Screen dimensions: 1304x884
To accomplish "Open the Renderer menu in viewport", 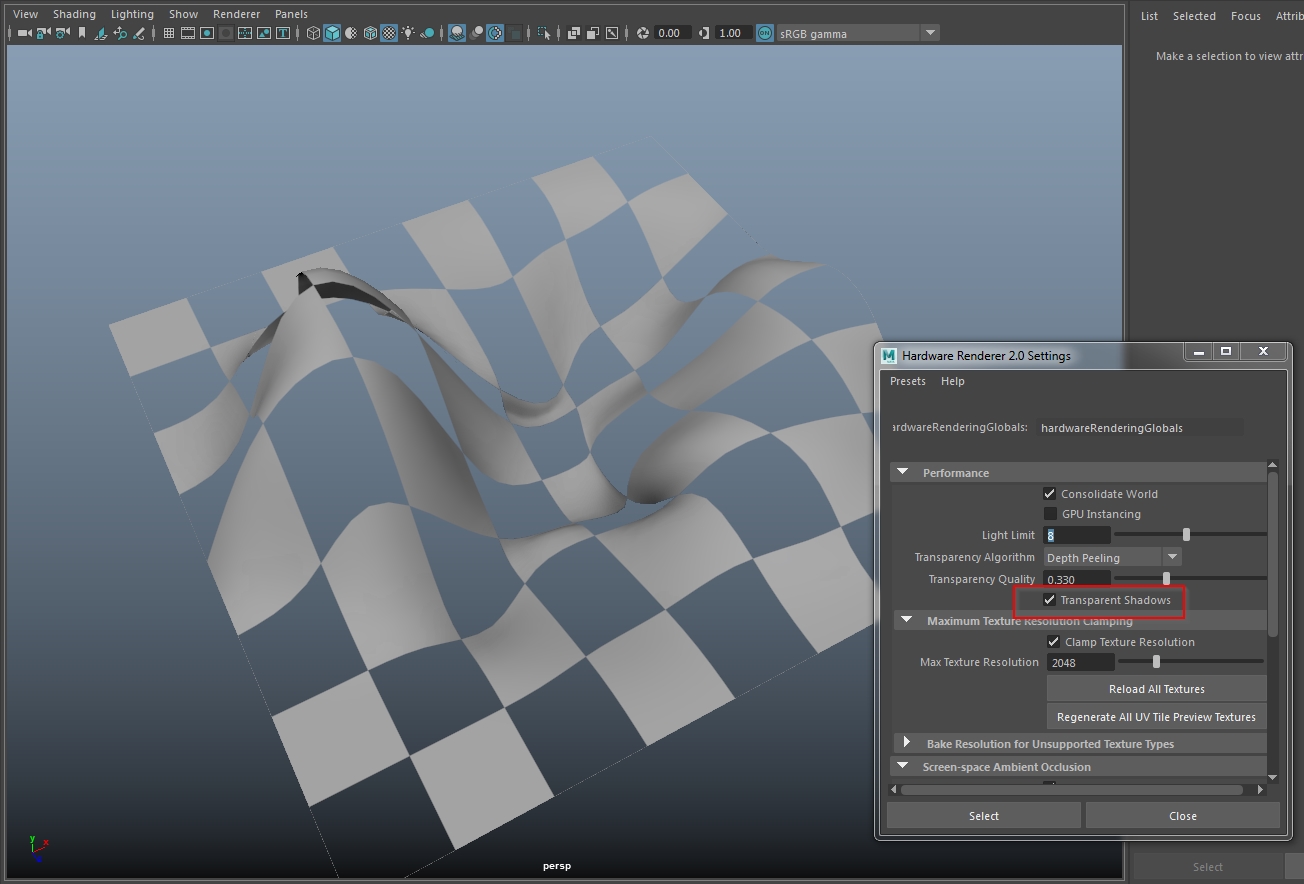I will tap(236, 14).
